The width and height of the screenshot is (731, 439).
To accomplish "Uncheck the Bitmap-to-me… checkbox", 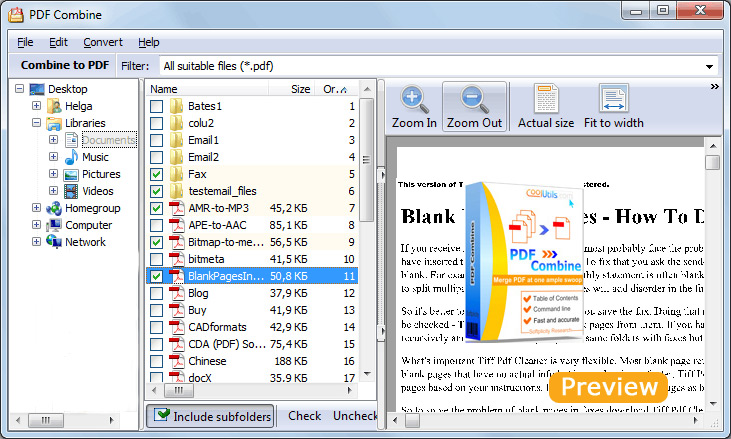I will tap(157, 242).
